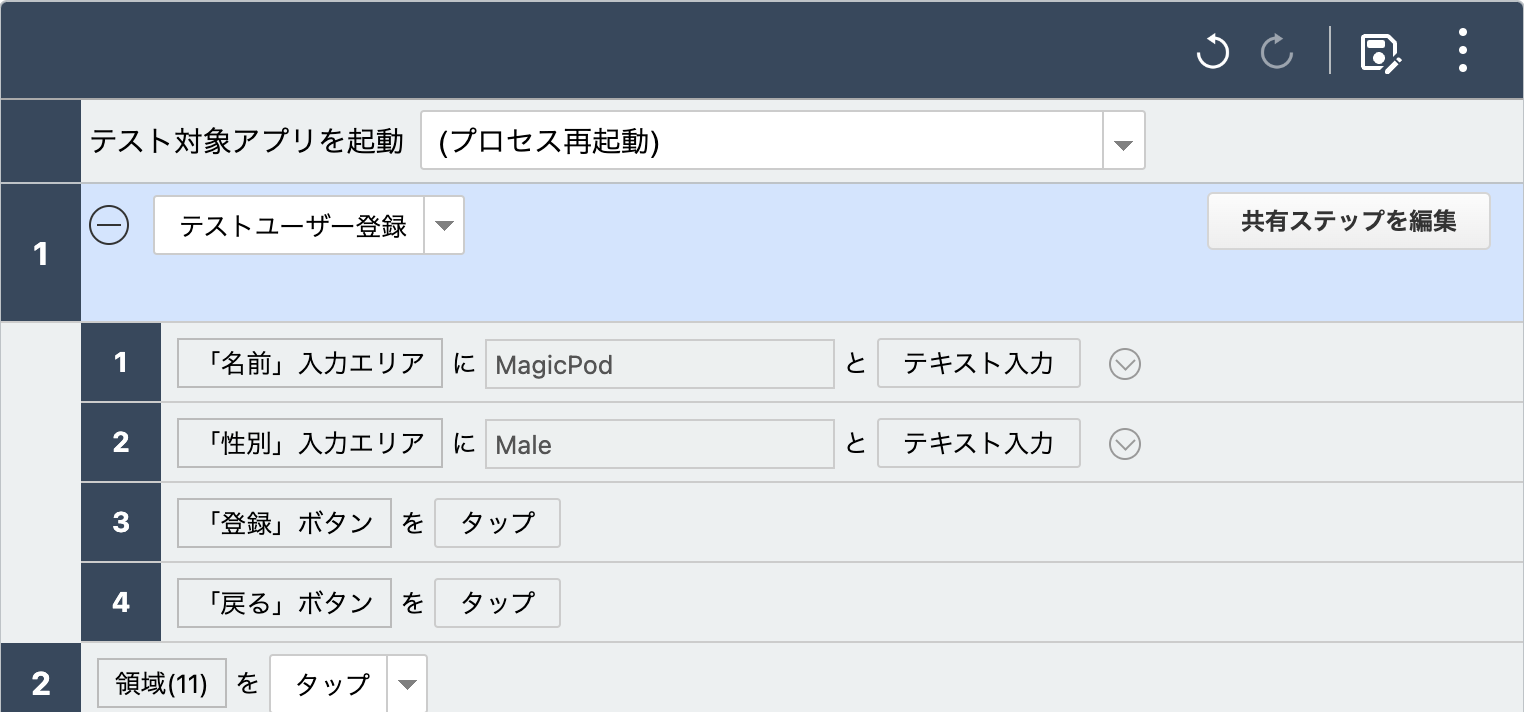Click the undo icon in the toolbar
Image resolution: width=1524 pixels, height=712 pixels.
pyautogui.click(x=1212, y=50)
